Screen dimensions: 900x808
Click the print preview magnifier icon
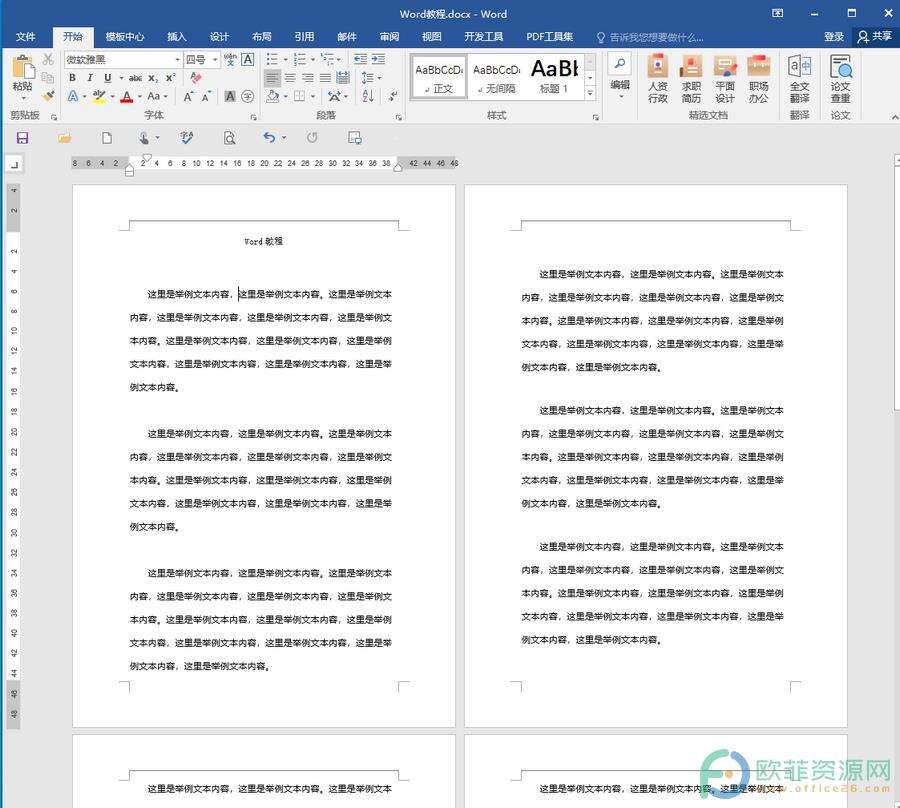point(229,138)
